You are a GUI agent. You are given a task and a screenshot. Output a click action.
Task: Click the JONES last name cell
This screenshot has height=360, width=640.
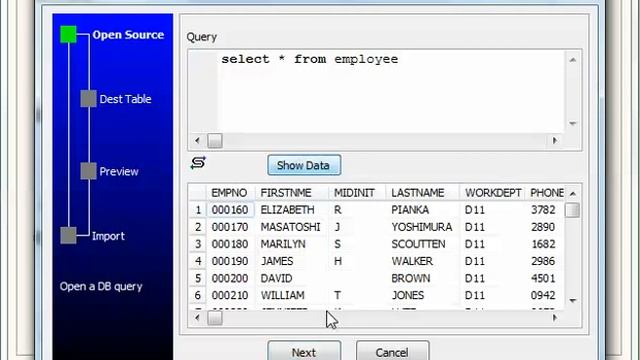pos(423,295)
